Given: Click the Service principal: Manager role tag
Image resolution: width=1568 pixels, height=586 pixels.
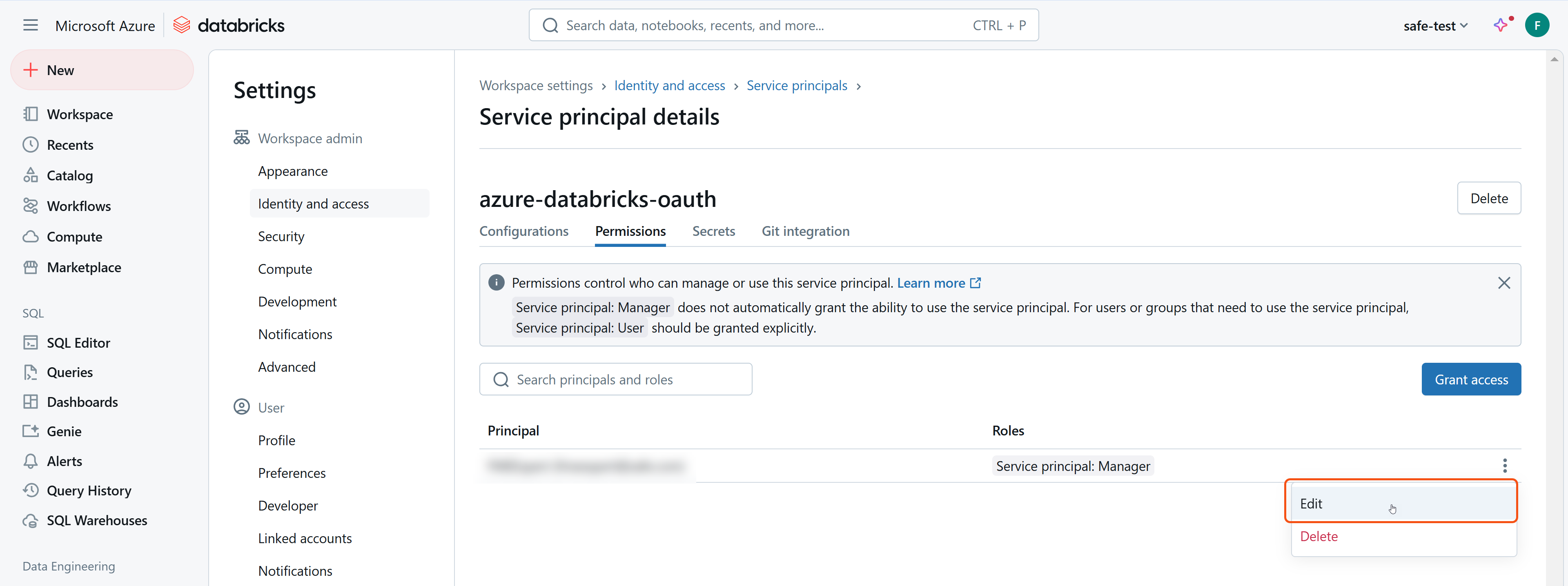Looking at the screenshot, I should (x=1073, y=466).
